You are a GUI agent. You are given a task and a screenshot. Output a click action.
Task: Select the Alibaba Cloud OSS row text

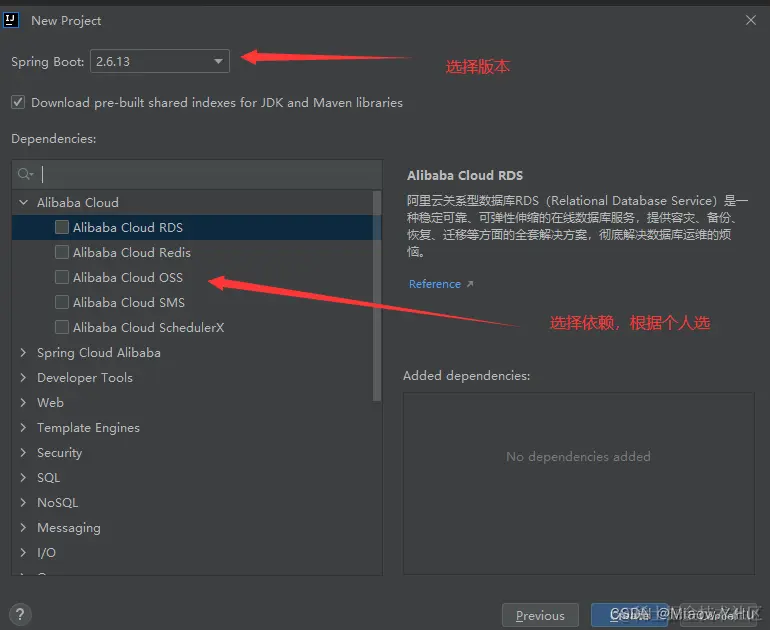(x=128, y=277)
